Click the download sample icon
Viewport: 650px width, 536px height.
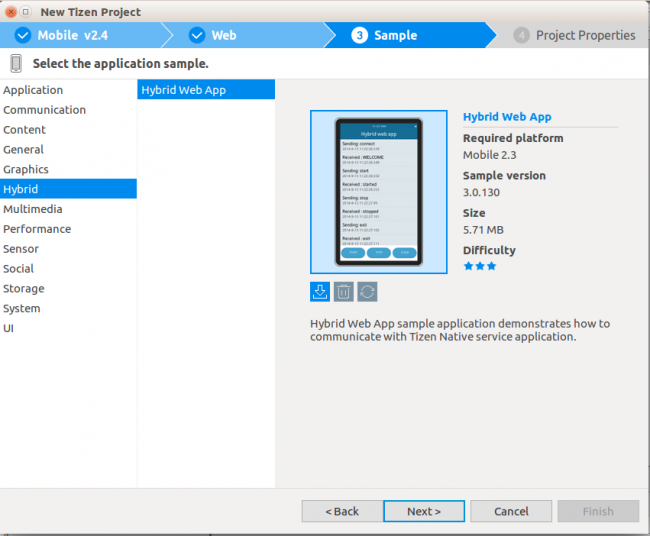pyautogui.click(x=320, y=292)
